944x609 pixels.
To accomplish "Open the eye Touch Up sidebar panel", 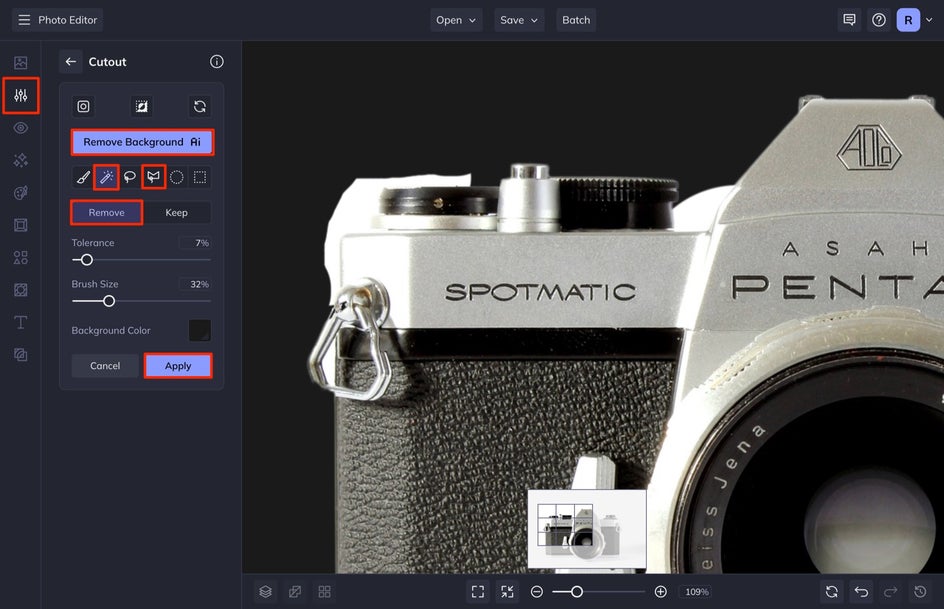I will click(x=20, y=128).
